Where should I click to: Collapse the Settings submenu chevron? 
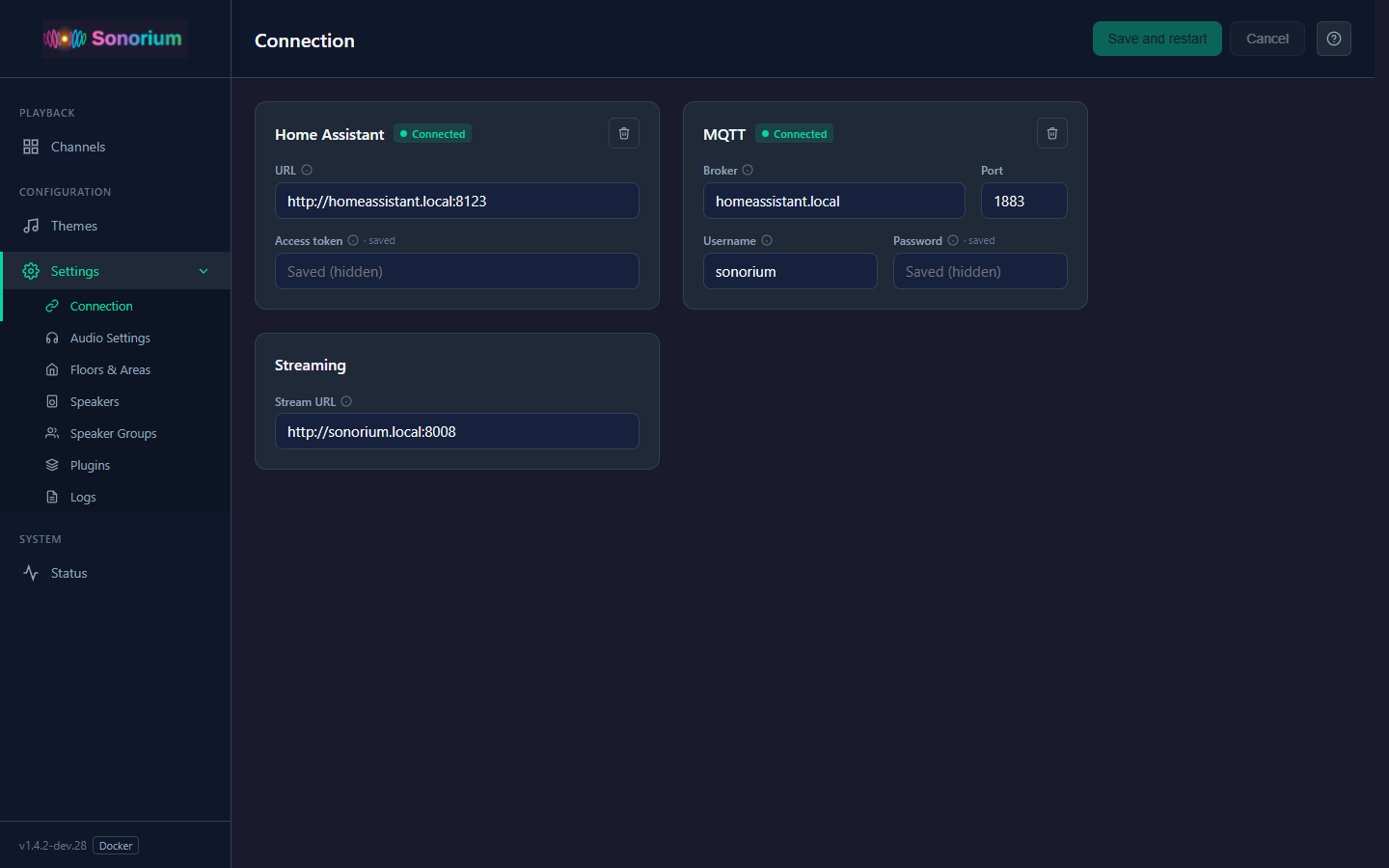[x=204, y=271]
